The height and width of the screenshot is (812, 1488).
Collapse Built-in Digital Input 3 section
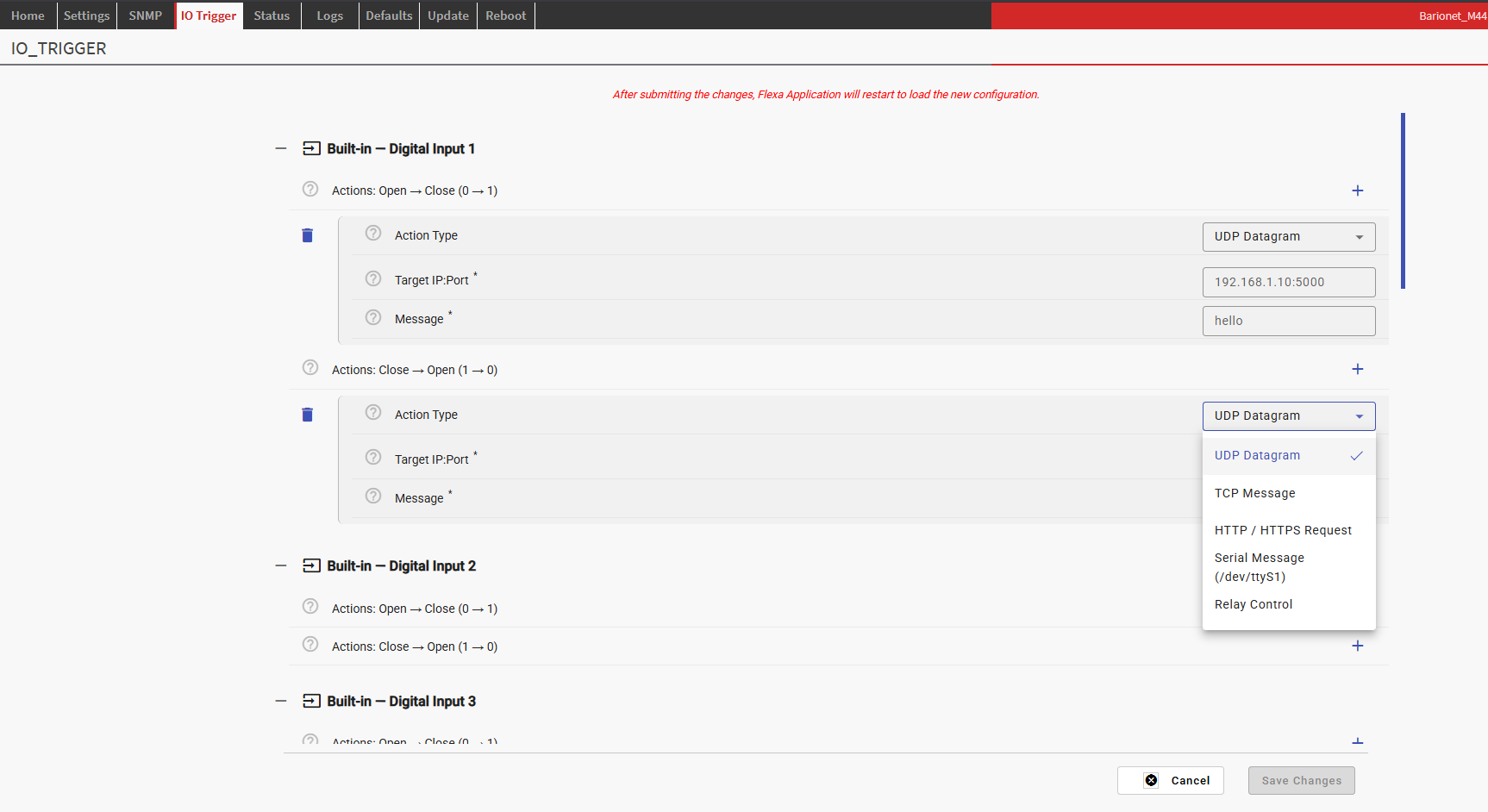point(281,701)
